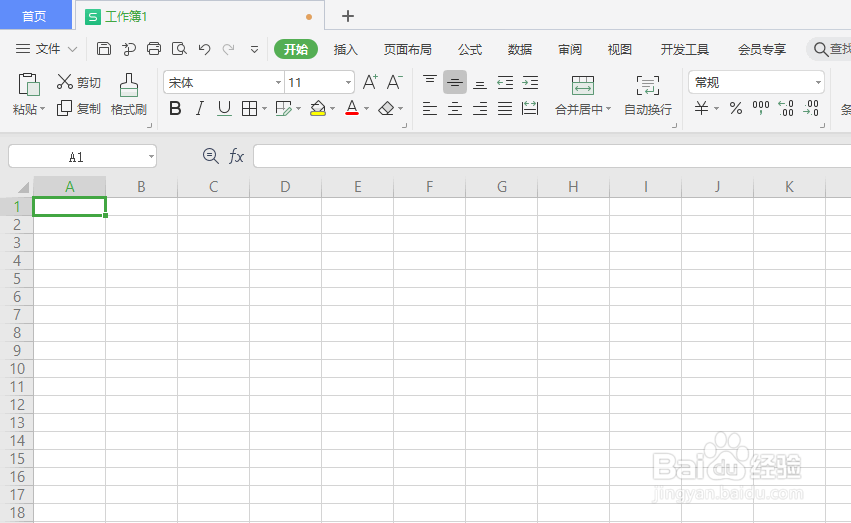Expand Merge and Center dropdown arrow
Image resolution: width=851 pixels, height=523 pixels.
608,109
